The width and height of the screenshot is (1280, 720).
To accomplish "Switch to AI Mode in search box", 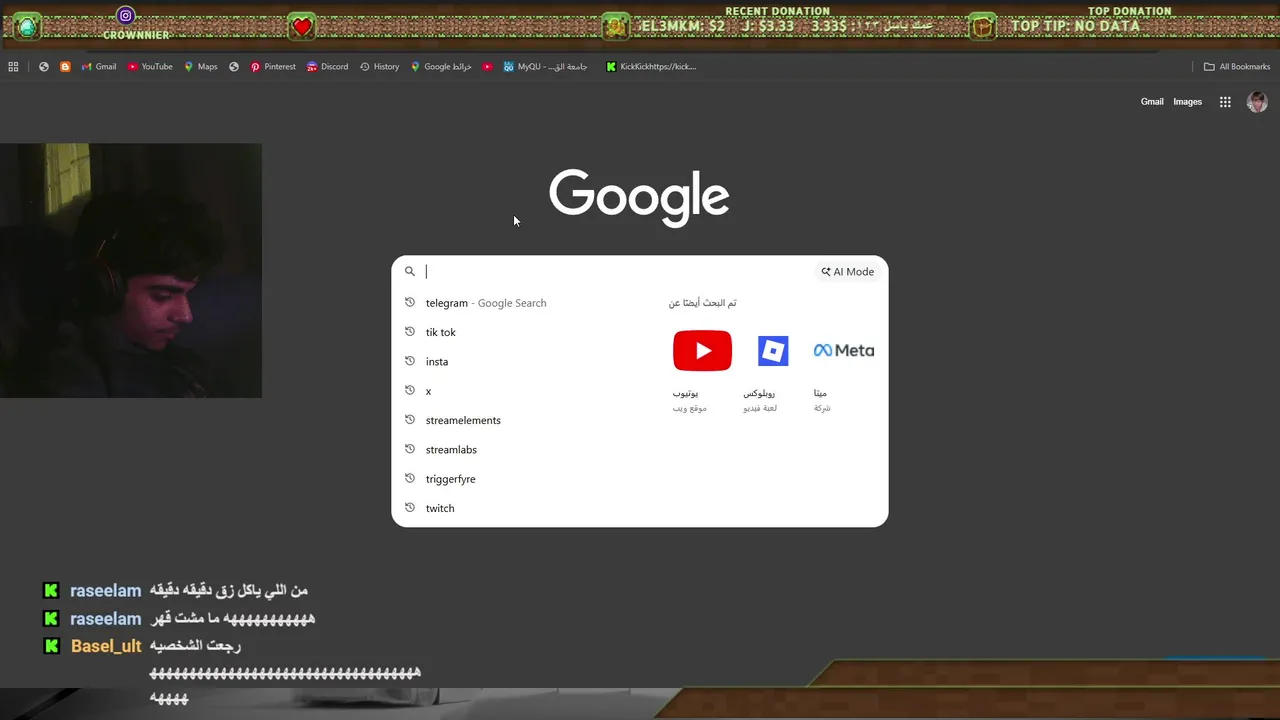I will click(848, 272).
